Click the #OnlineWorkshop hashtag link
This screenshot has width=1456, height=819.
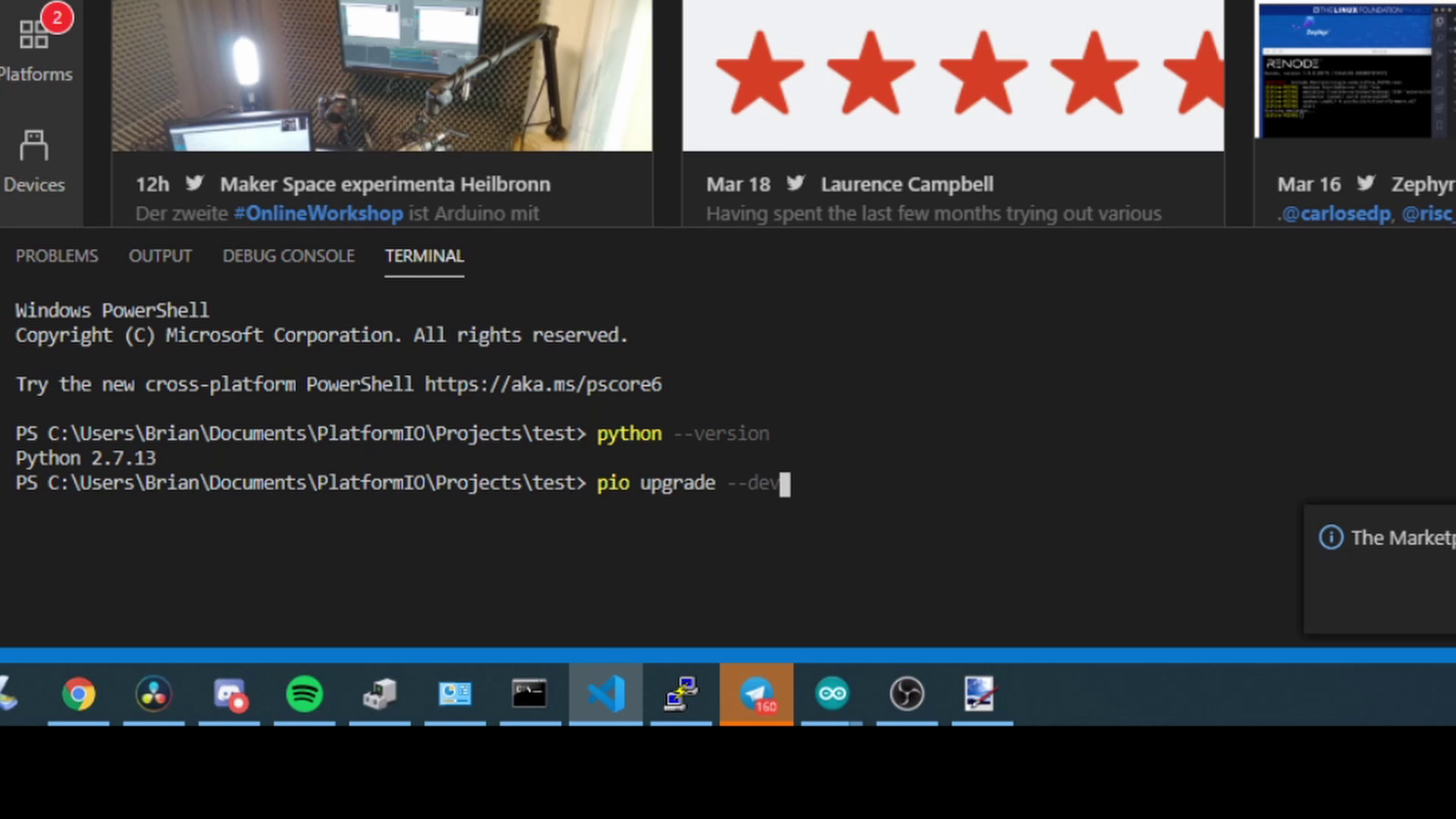point(318,214)
